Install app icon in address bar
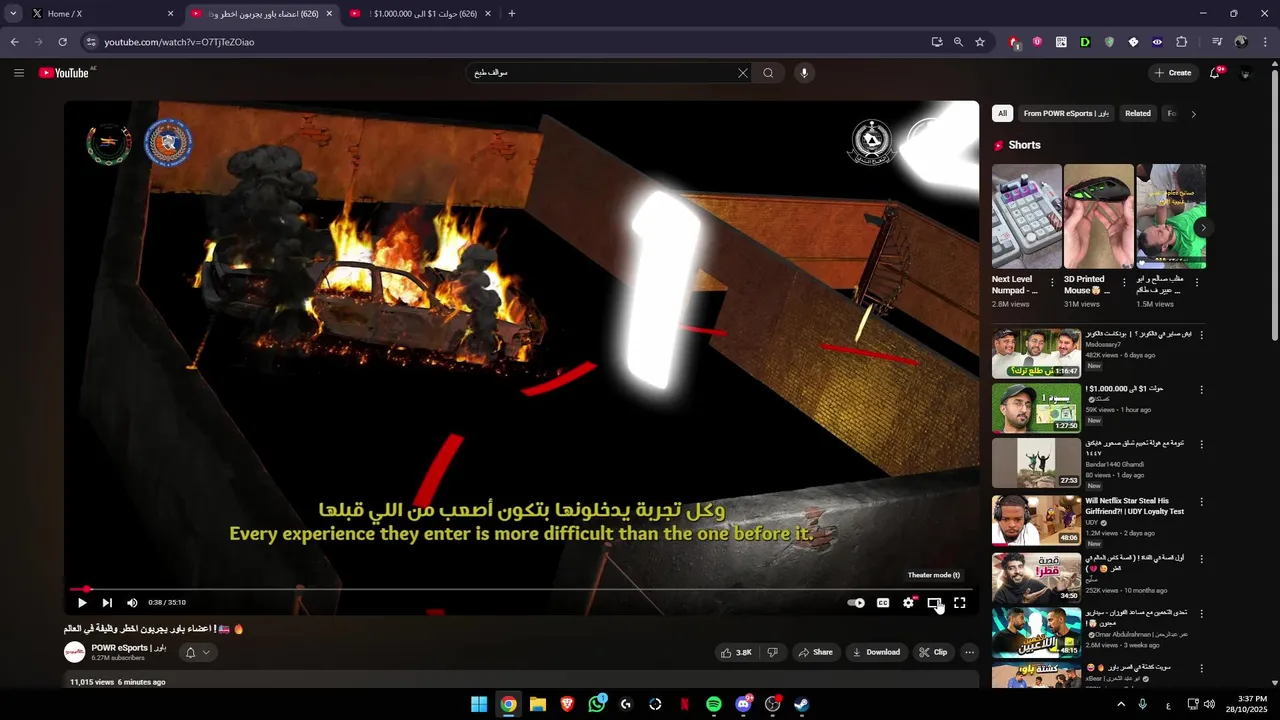Screen dimensions: 1280x720 (x=936, y=42)
